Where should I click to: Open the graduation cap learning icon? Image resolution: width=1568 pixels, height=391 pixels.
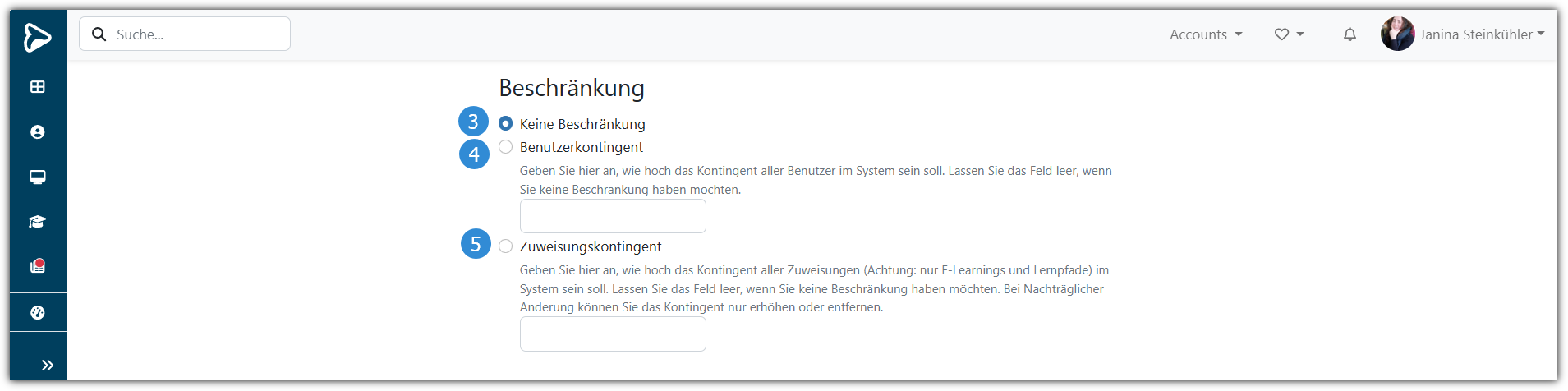coord(38,222)
